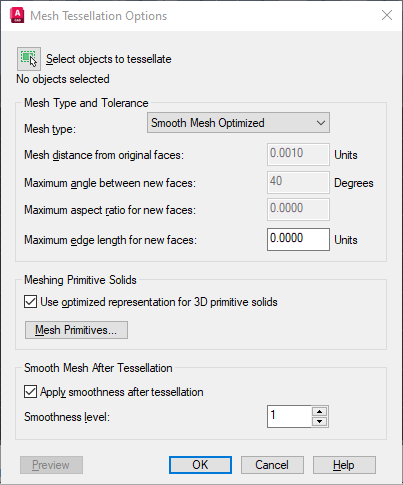
Task: Click the Cancel button
Action: coord(272,465)
